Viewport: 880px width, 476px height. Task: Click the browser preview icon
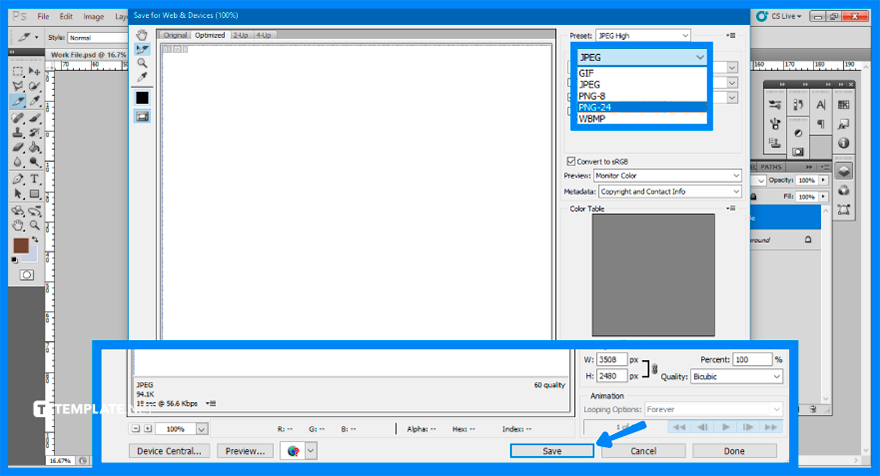tap(293, 451)
